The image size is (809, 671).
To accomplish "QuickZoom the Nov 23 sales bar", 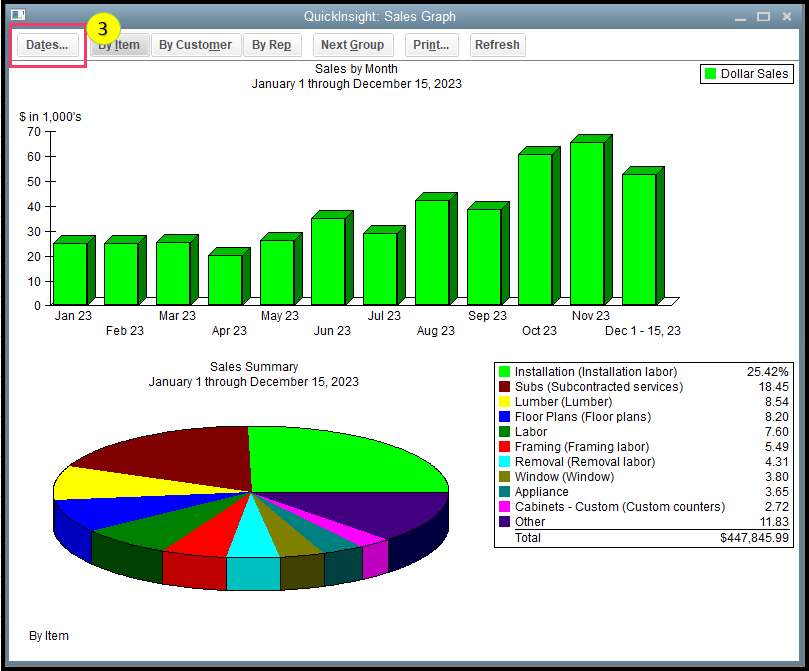I will tap(589, 220).
